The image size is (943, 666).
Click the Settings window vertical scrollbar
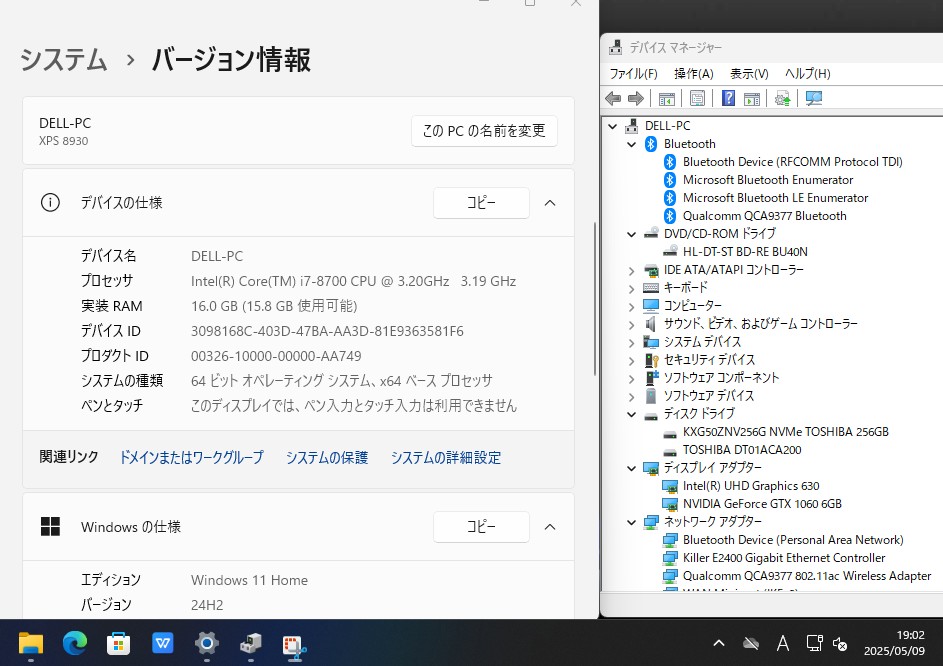point(595,299)
